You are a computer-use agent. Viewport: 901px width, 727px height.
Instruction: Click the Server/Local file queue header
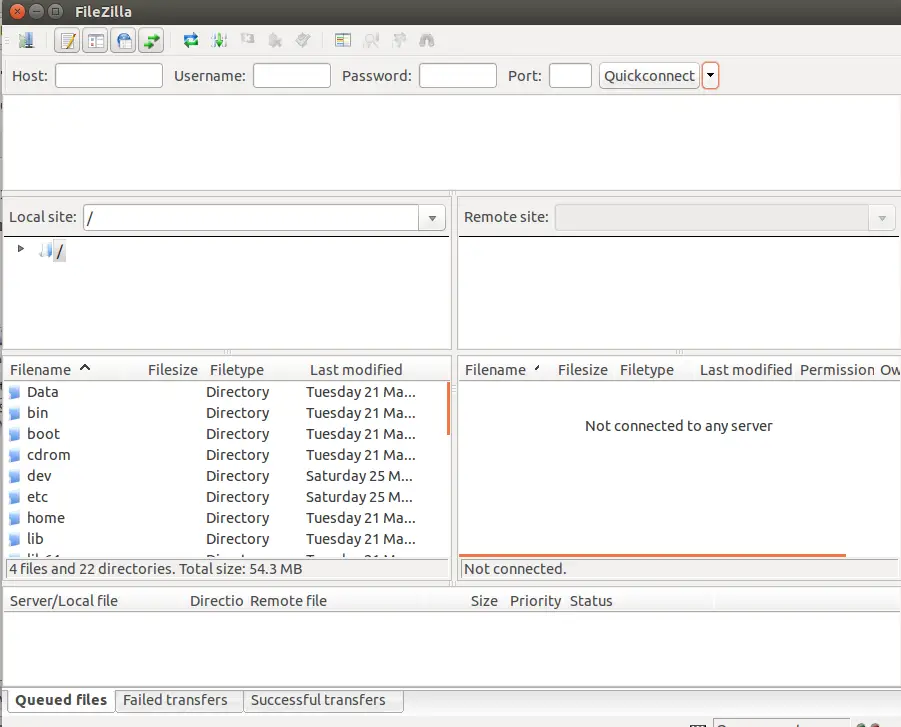tap(64, 601)
